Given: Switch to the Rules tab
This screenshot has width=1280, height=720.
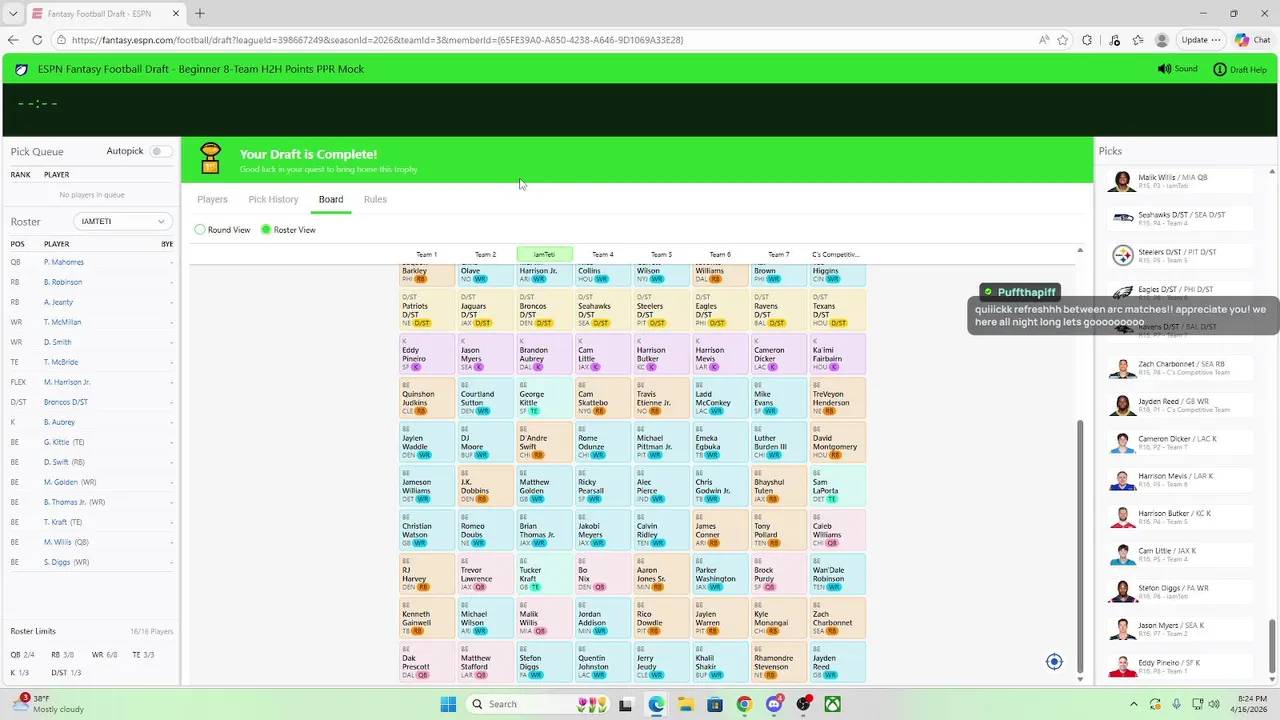Looking at the screenshot, I should tap(375, 199).
